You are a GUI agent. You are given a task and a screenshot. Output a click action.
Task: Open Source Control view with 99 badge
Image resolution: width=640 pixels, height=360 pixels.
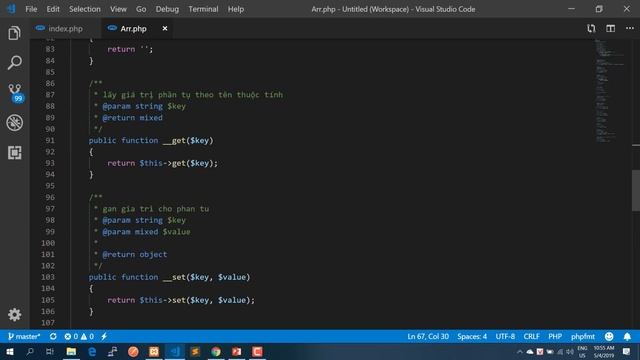tap(16, 93)
